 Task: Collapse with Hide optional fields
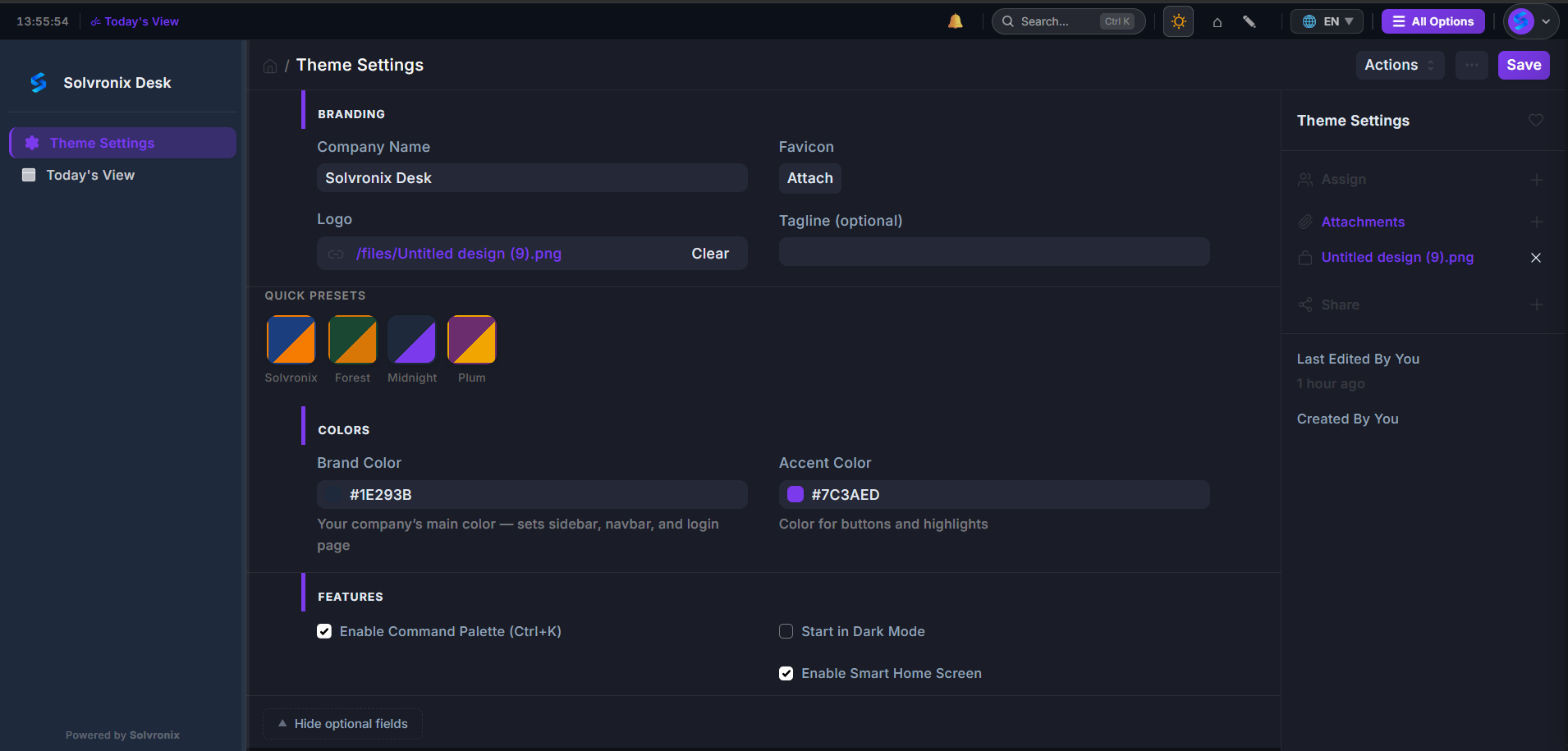pyautogui.click(x=342, y=723)
